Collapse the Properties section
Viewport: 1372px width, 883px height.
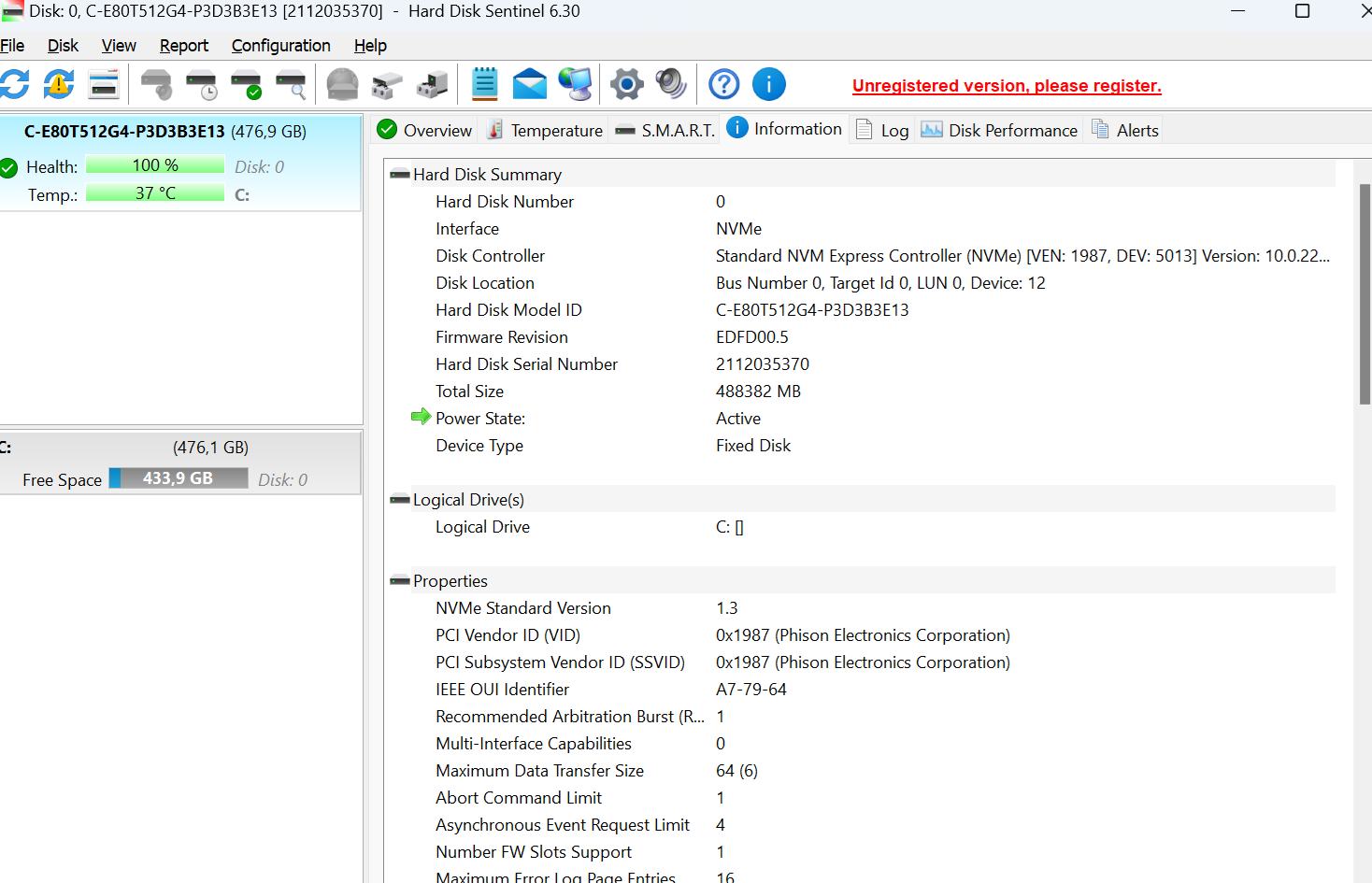click(x=401, y=580)
